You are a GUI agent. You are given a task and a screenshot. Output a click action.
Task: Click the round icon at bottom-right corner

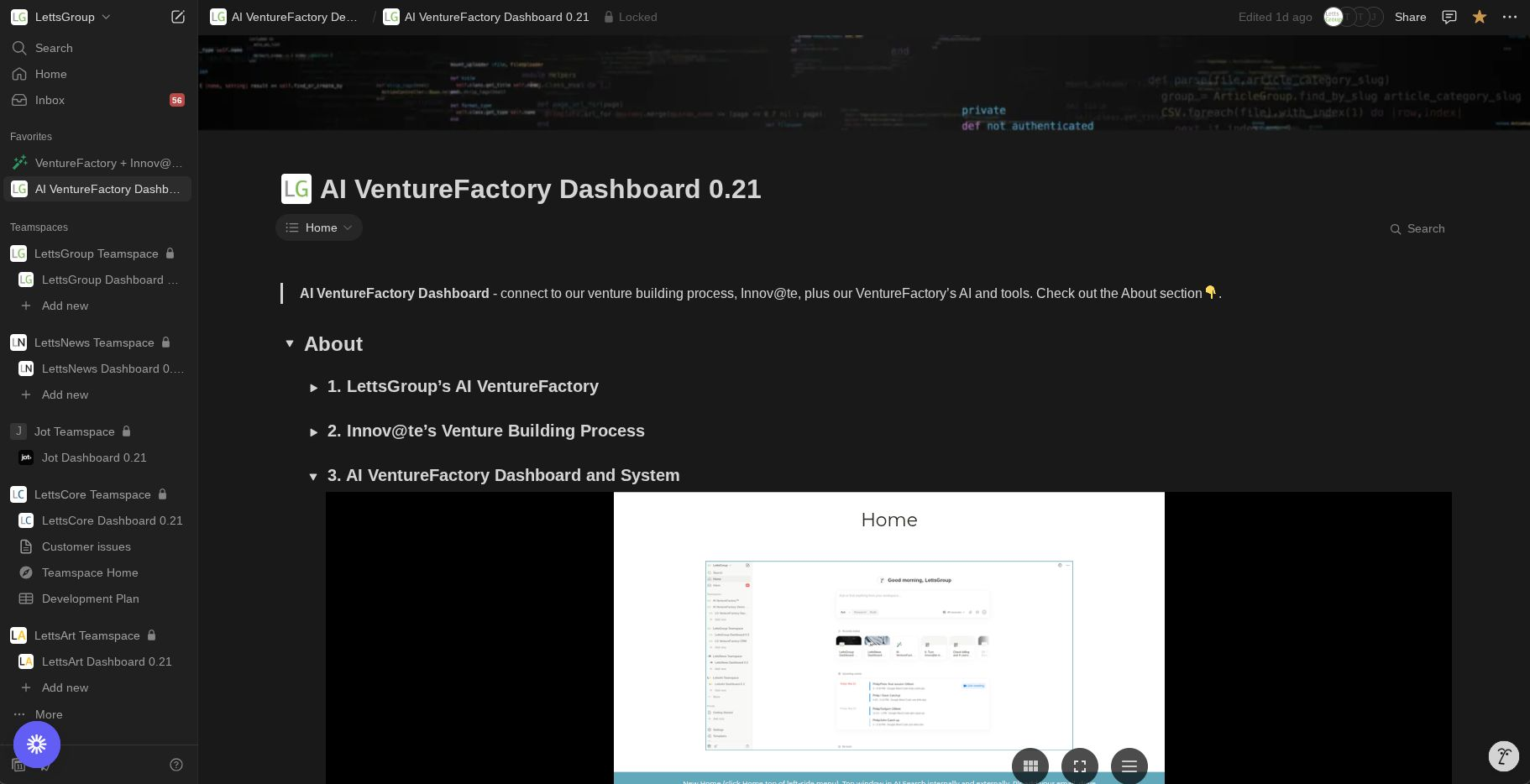(x=1504, y=756)
